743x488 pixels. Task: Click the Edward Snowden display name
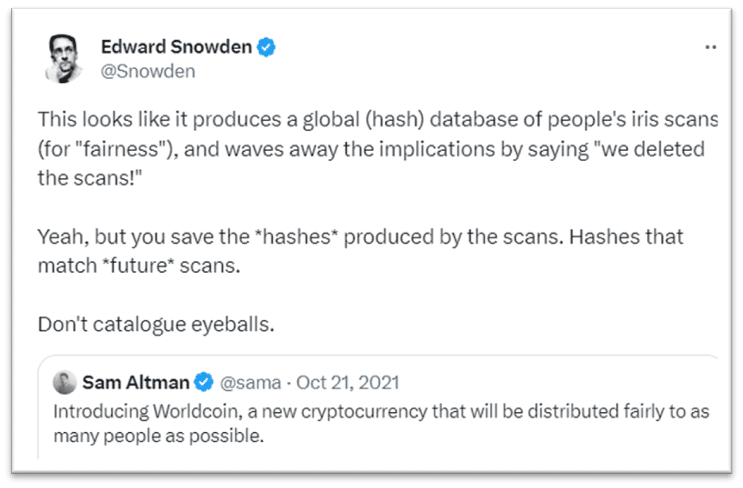[x=176, y=47]
